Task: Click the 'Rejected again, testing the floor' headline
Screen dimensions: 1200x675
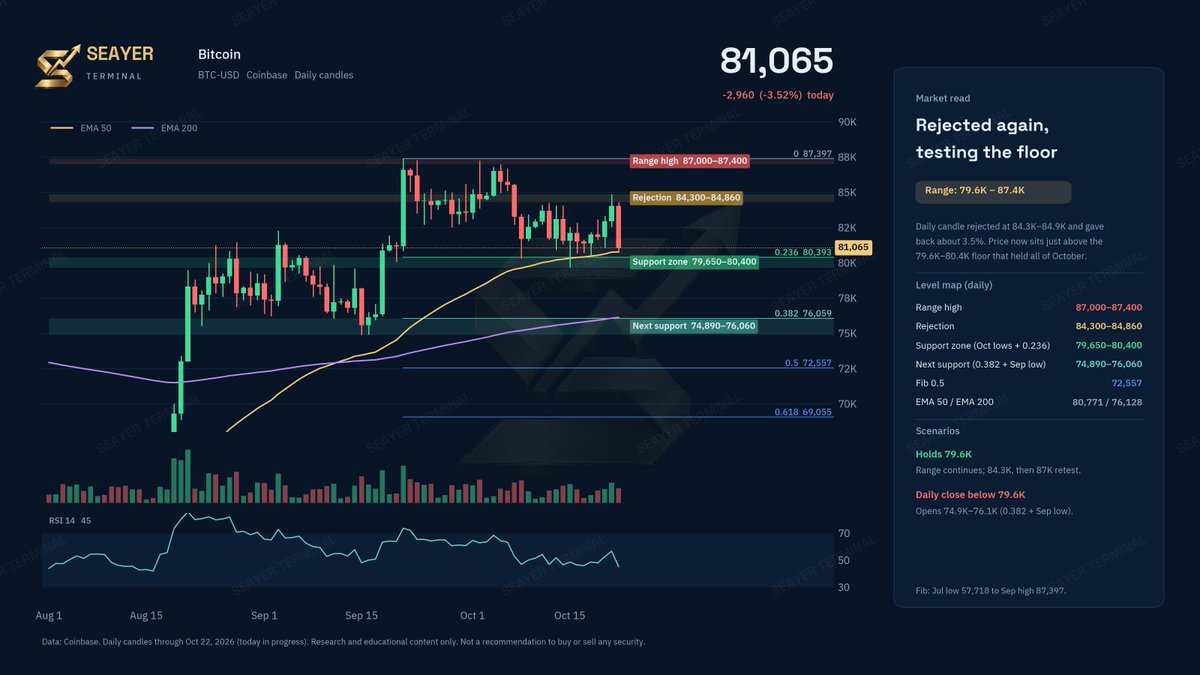Action: click(987, 139)
